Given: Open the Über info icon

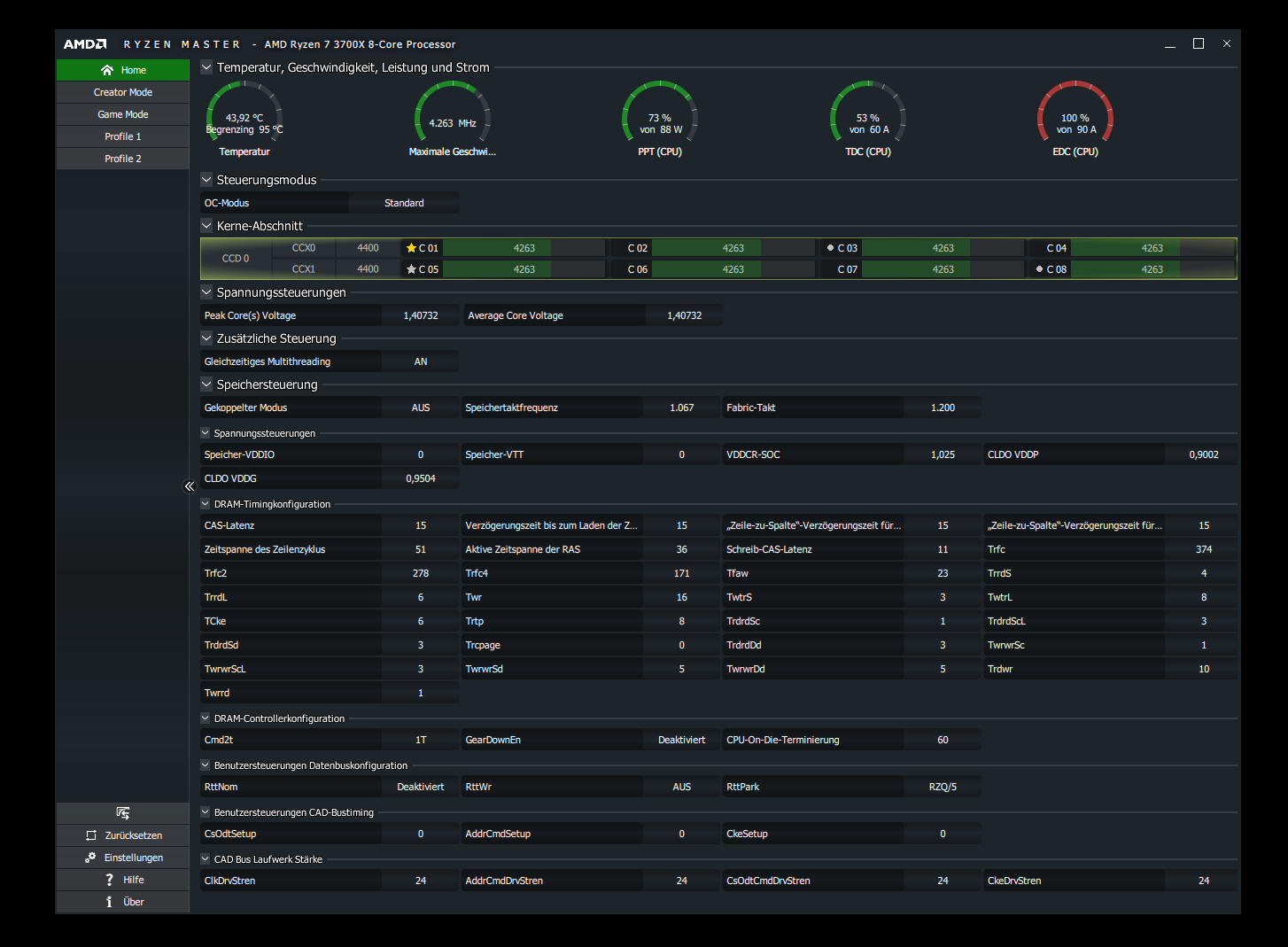Looking at the screenshot, I should pos(109,902).
